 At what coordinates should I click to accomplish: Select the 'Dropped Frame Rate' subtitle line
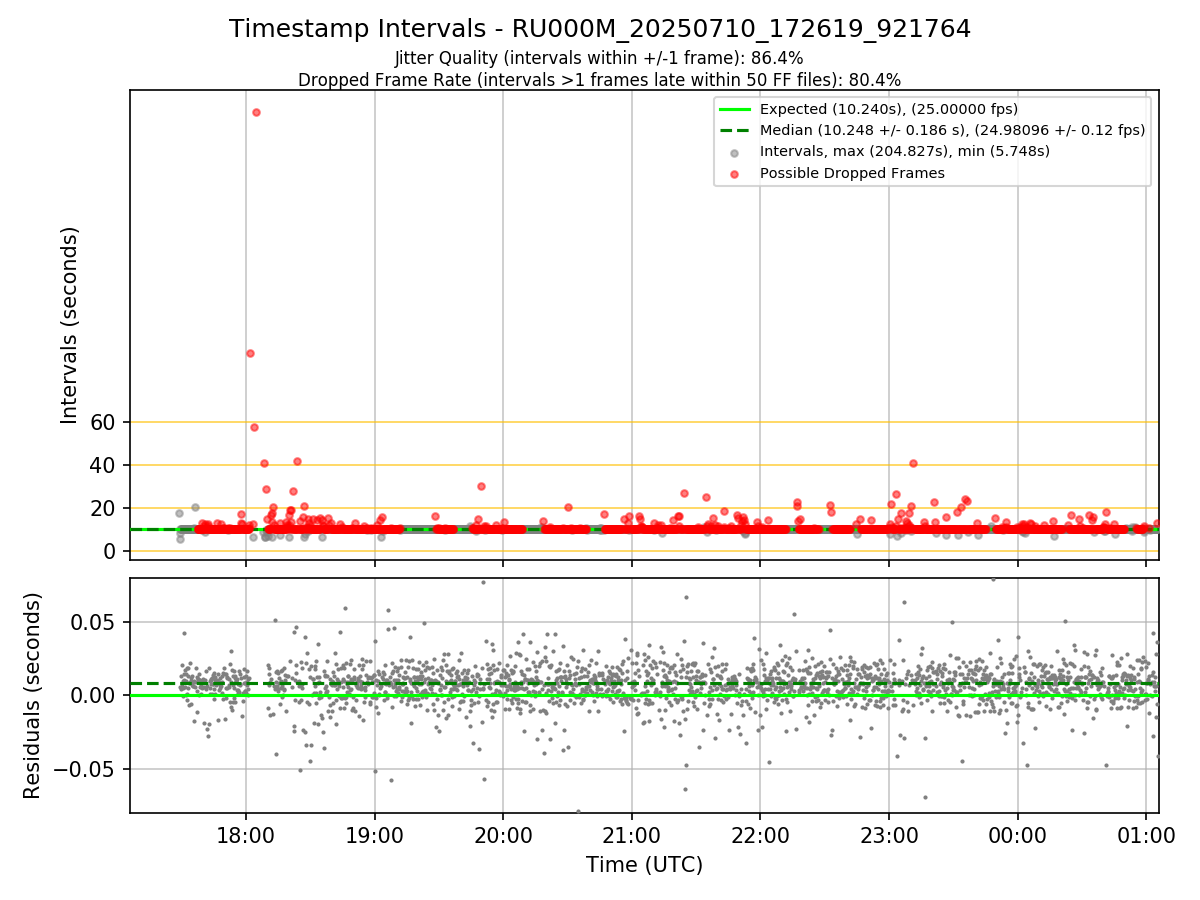(600, 80)
